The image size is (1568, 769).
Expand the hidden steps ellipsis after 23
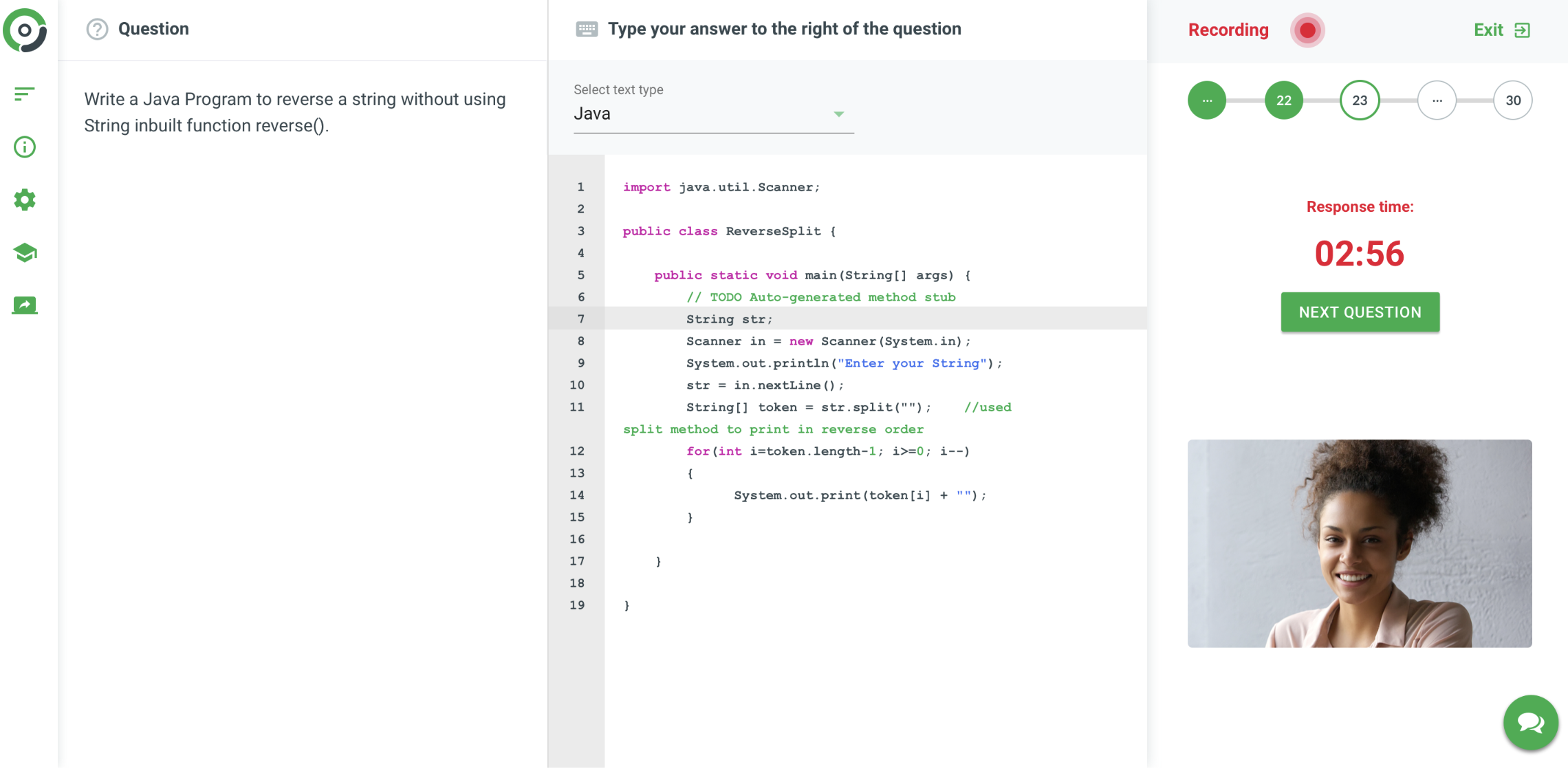click(x=1437, y=100)
